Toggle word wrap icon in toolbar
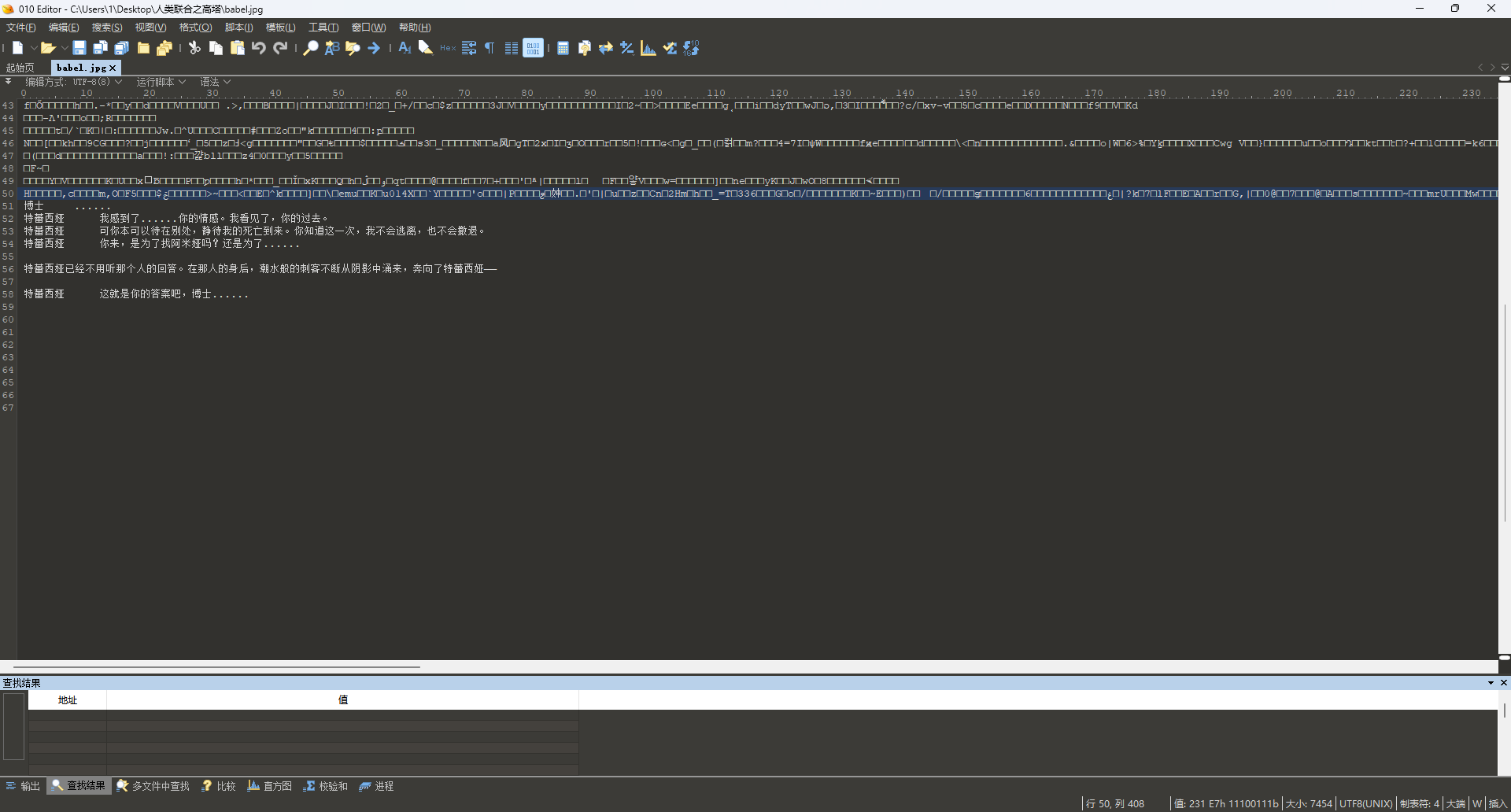 [x=469, y=48]
